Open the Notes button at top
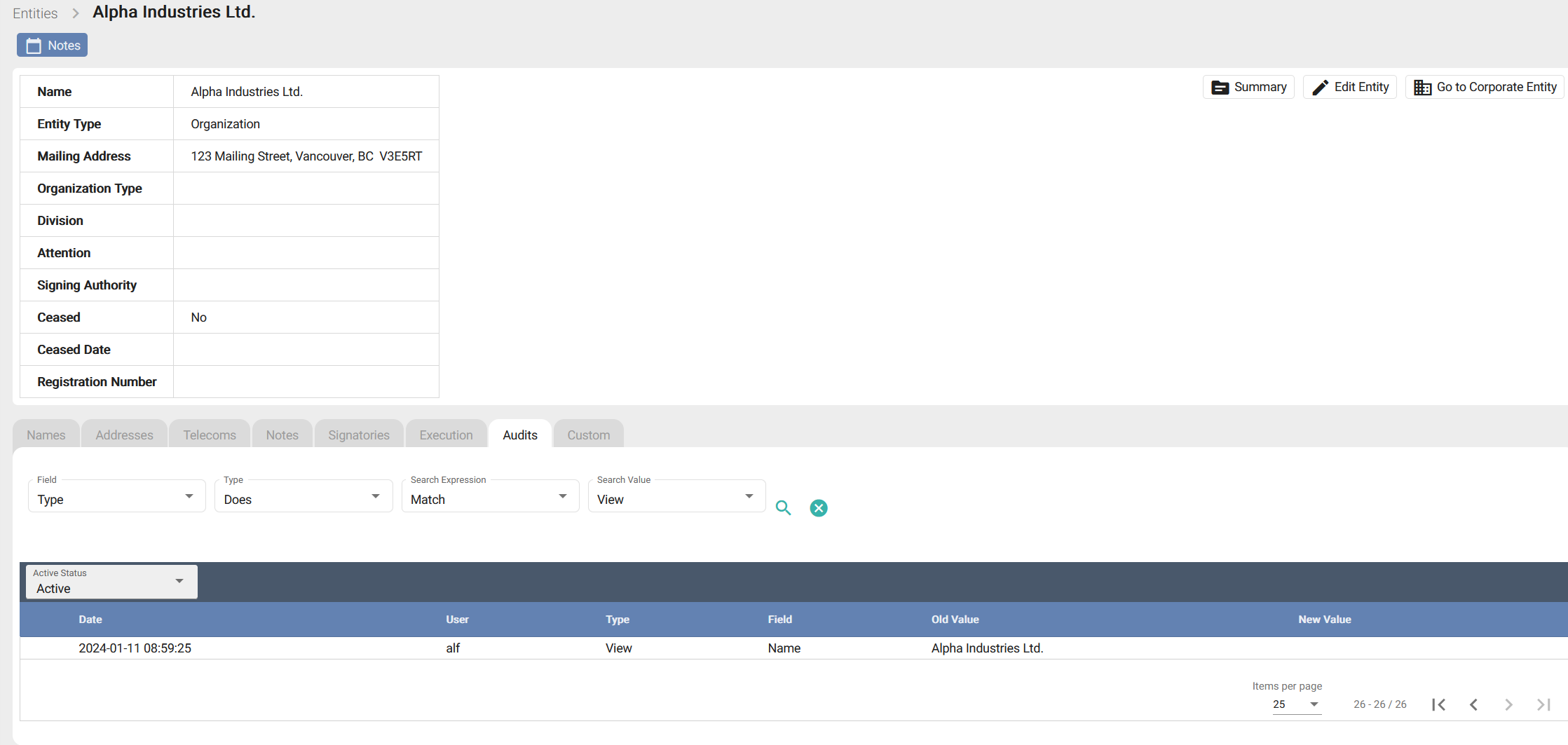1568x745 pixels. coord(53,46)
